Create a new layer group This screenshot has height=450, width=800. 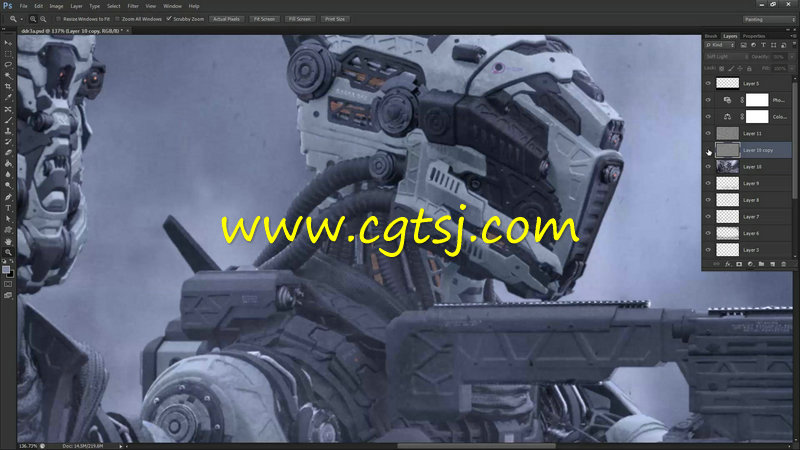point(761,264)
